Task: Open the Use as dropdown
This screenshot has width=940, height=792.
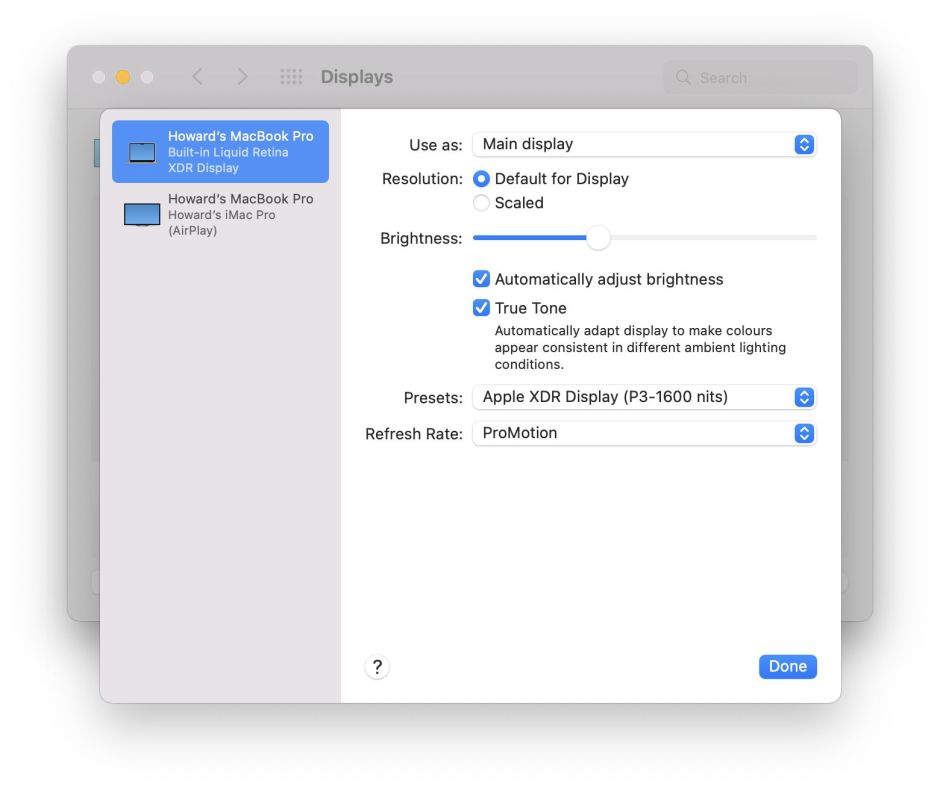Action: tap(643, 144)
